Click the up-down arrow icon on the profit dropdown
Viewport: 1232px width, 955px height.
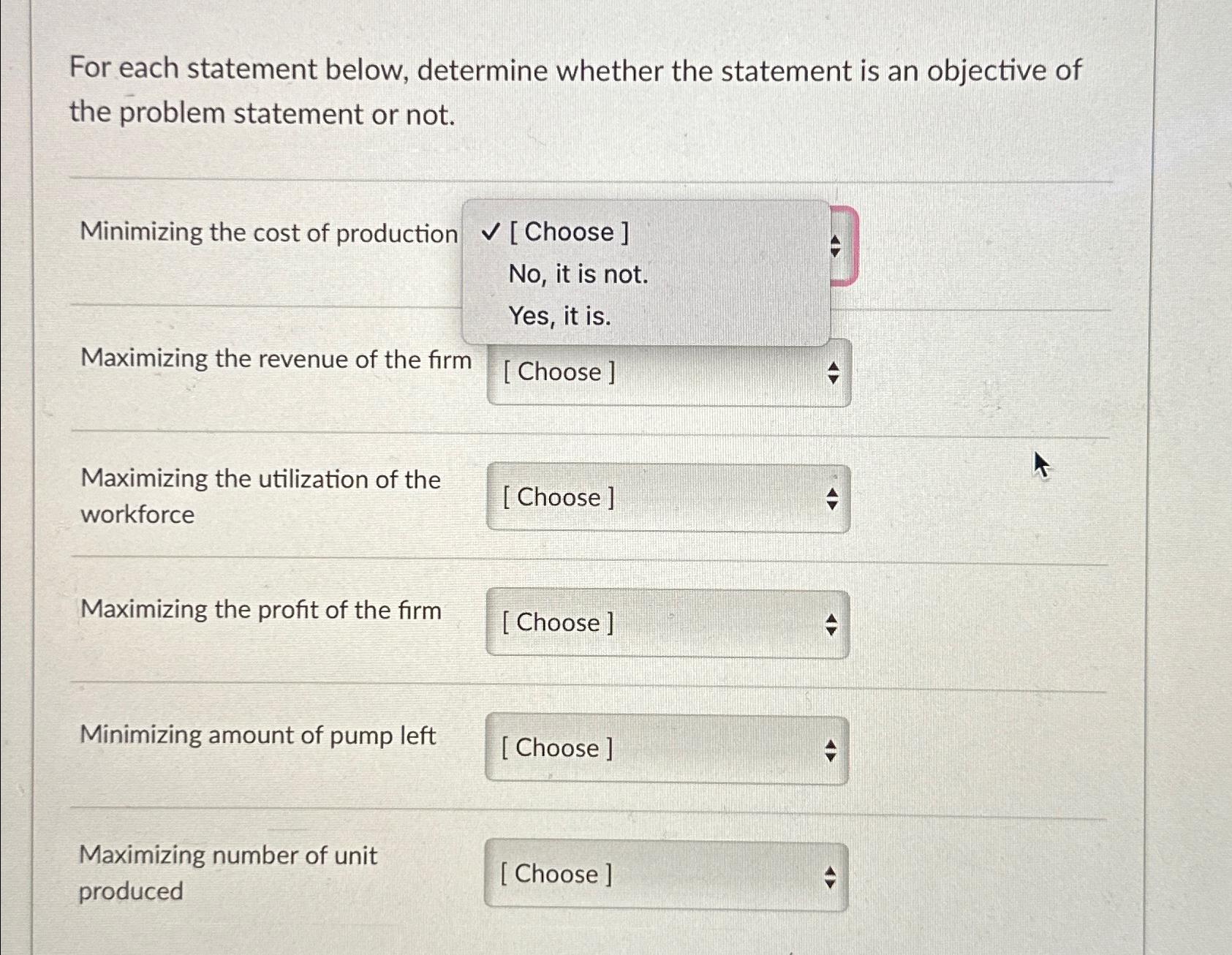coord(833,623)
